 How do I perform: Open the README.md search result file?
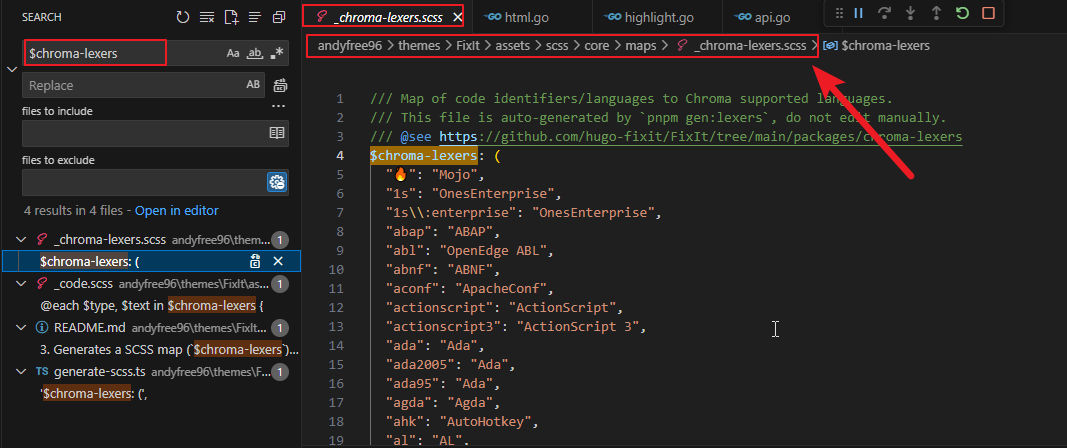(x=90, y=327)
